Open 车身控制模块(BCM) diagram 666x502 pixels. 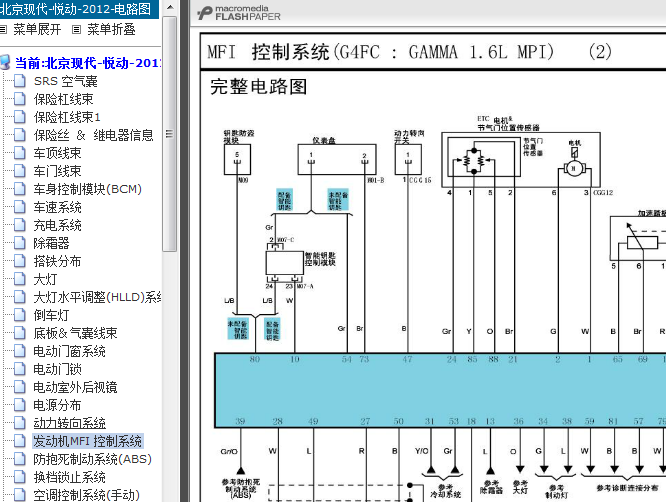(87, 189)
